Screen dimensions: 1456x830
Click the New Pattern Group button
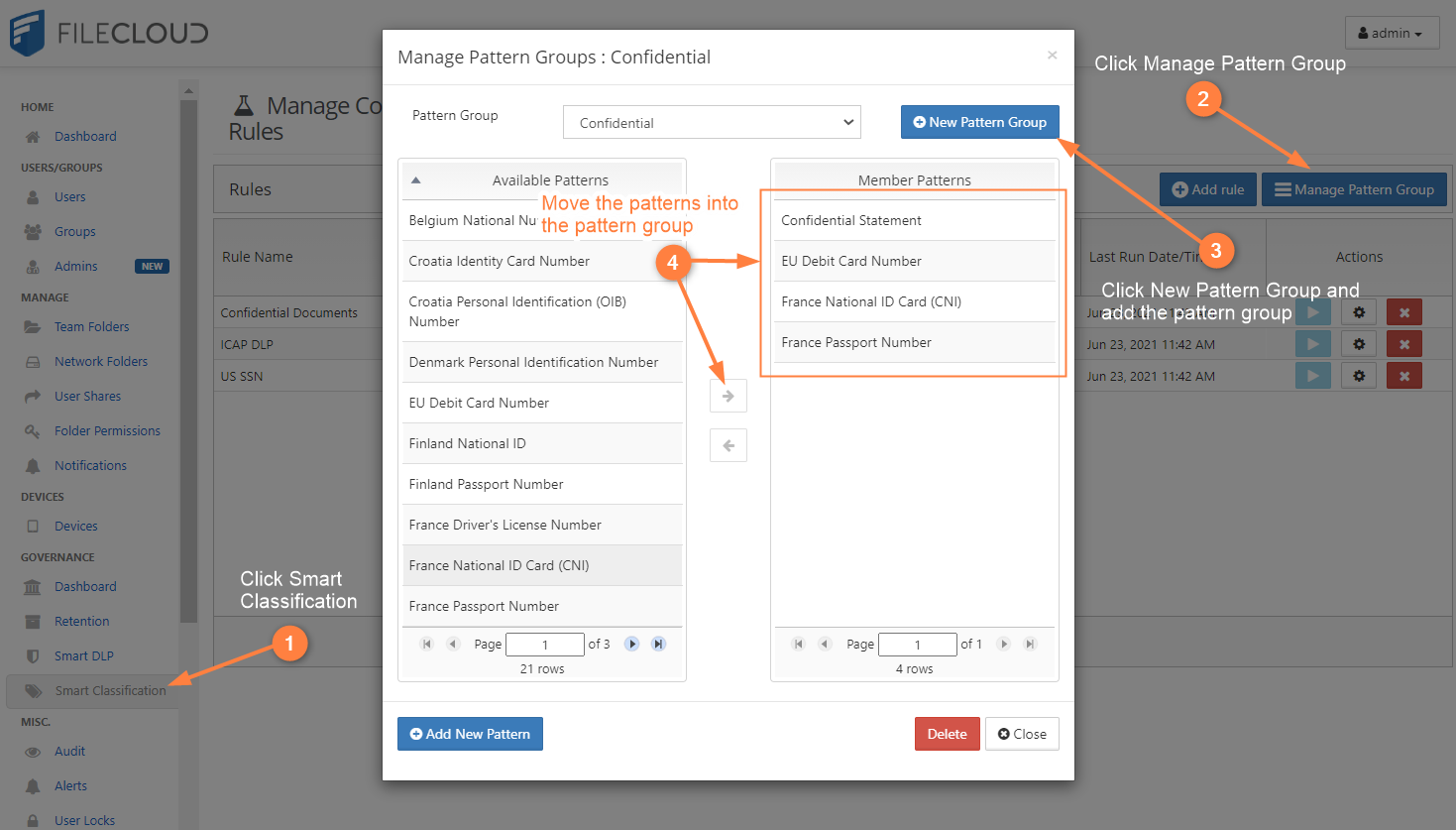coord(979,122)
